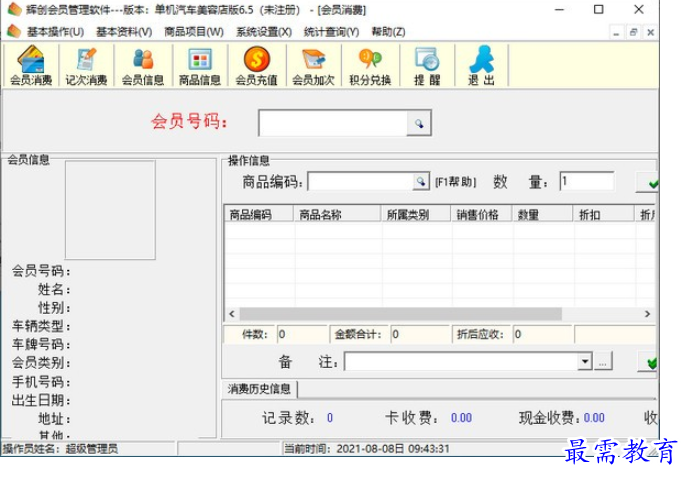686x483 pixels.
Task: Select the 消费历史信息 tab
Action: 259,389
